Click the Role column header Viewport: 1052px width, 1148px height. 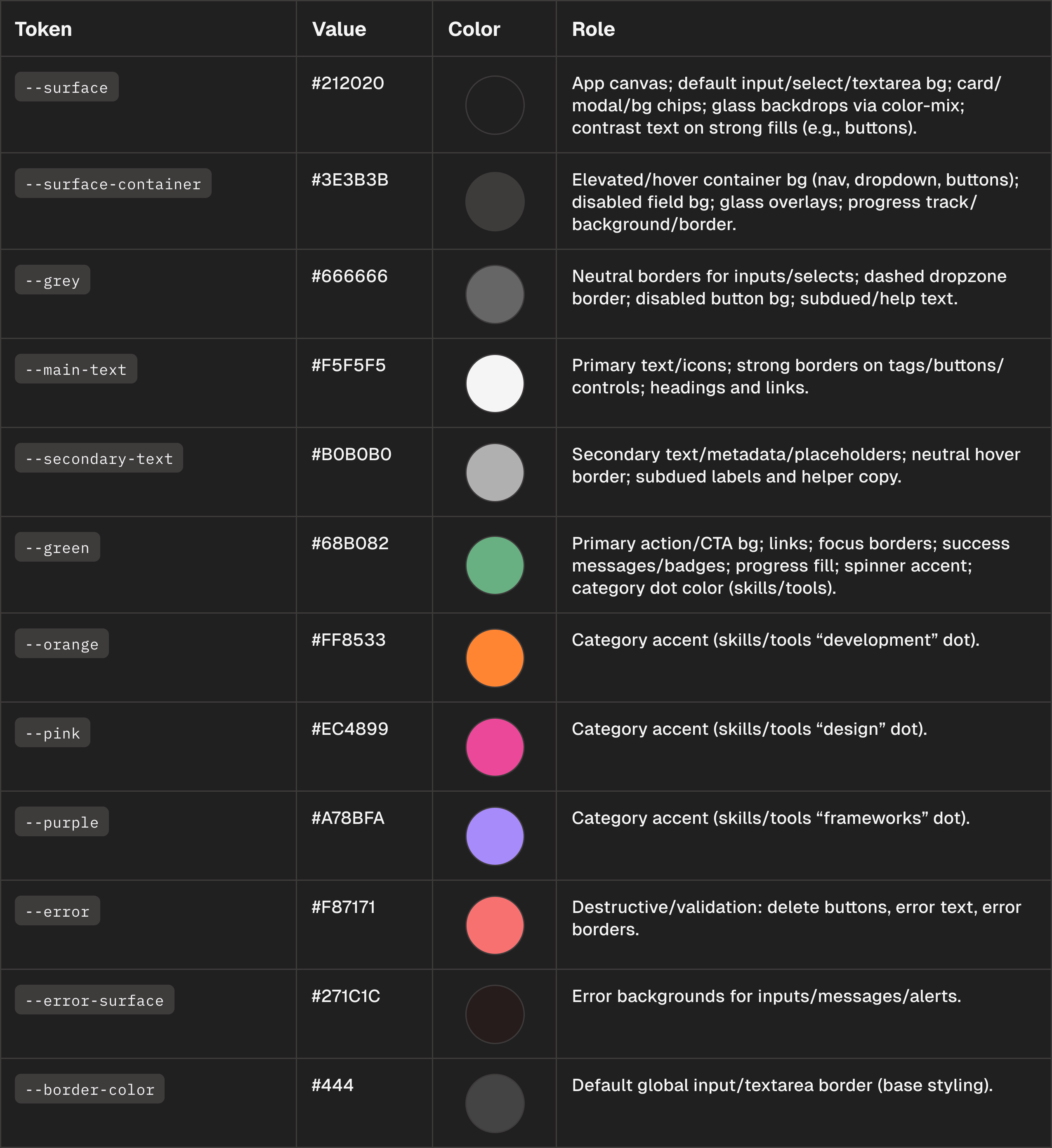[x=593, y=29]
